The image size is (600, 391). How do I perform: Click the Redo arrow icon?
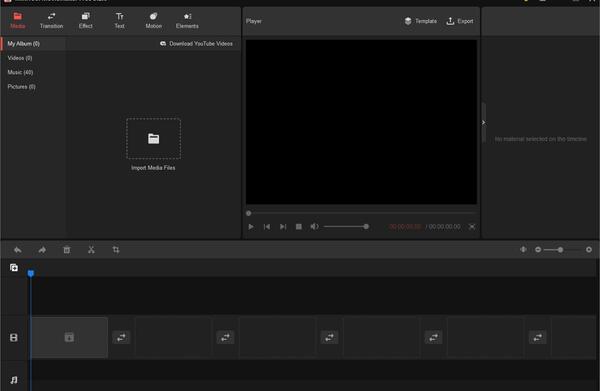[42, 250]
